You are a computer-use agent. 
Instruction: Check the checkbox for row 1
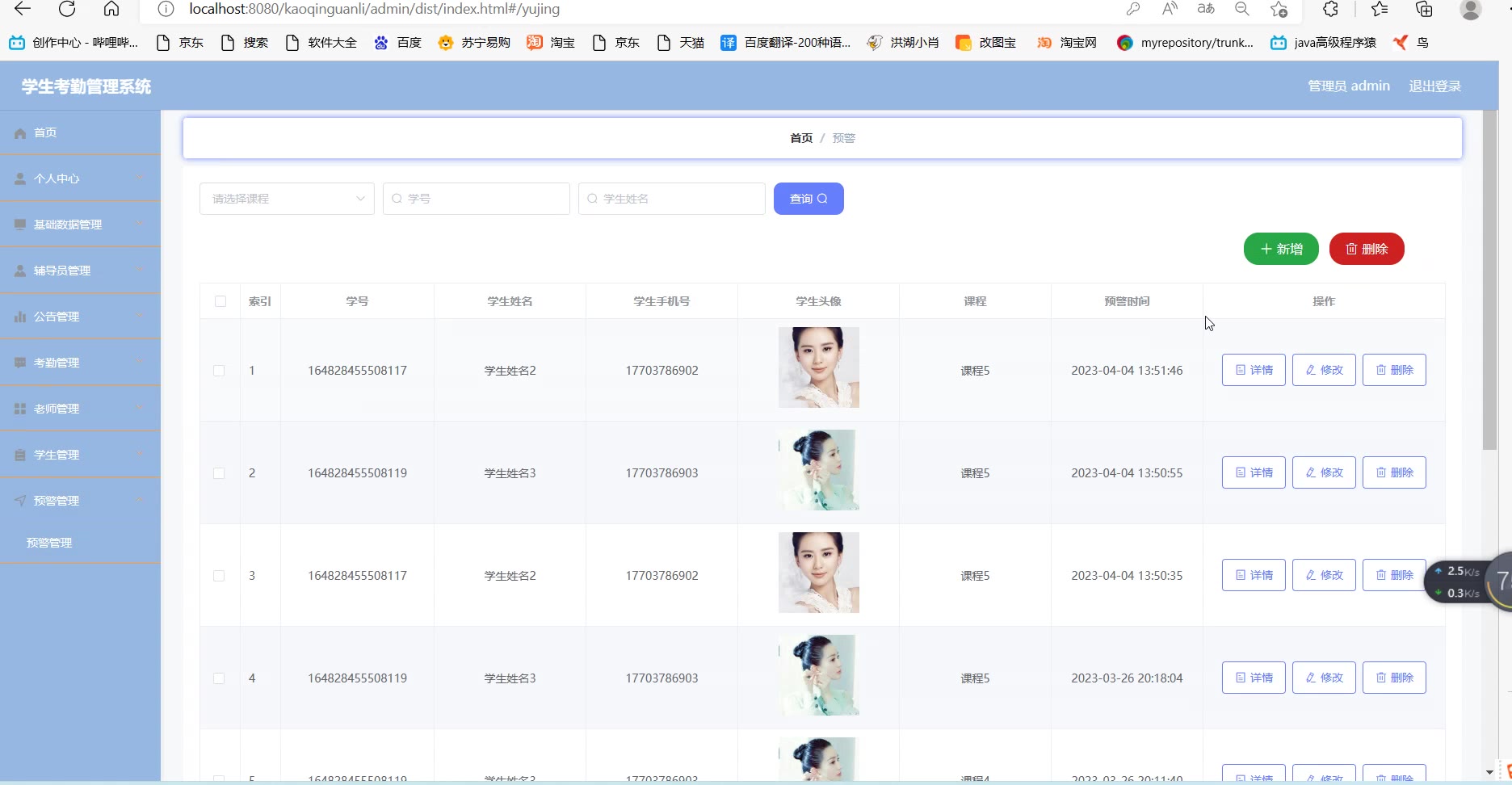click(219, 371)
